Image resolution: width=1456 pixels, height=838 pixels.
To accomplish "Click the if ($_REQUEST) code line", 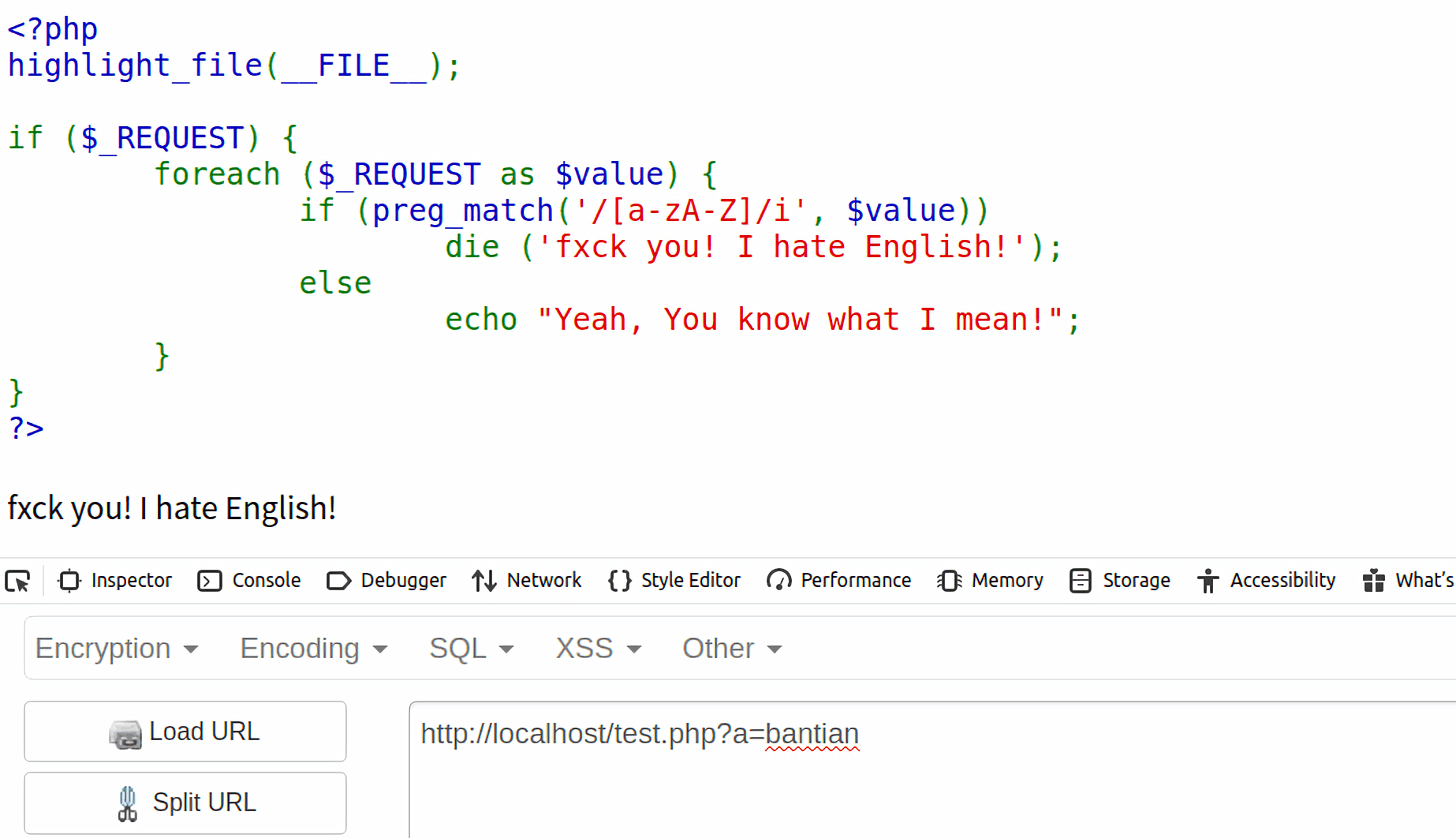I will 153,138.
